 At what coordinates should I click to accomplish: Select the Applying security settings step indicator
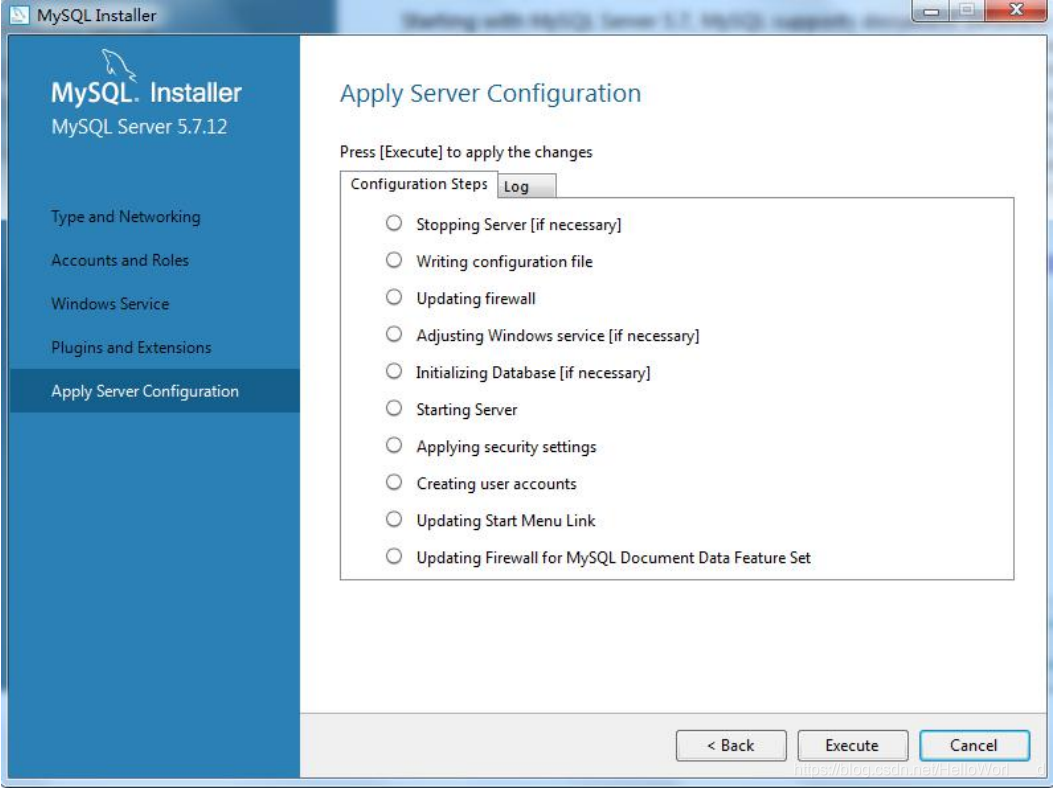click(x=394, y=444)
